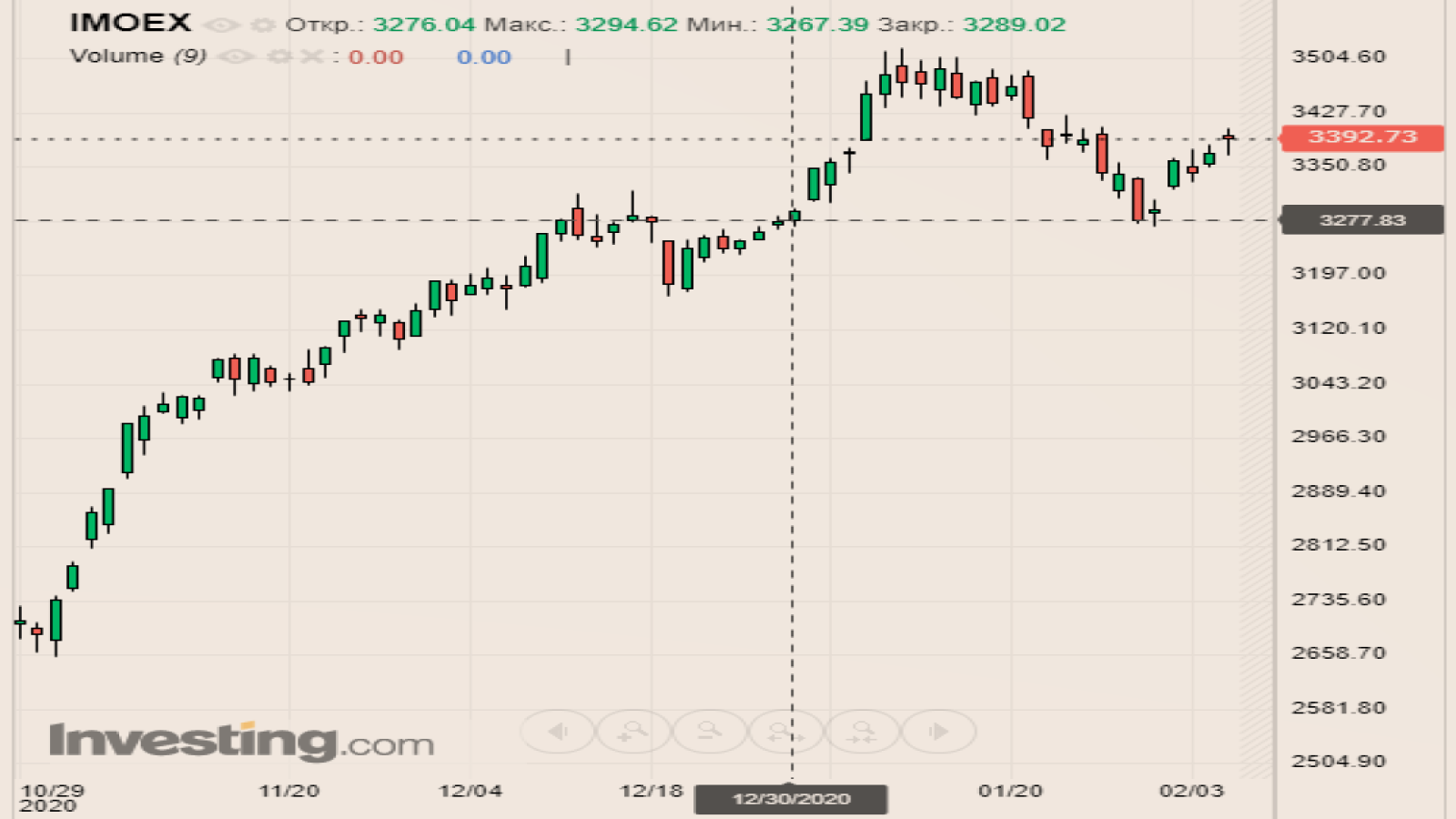Open Volume indicator settings gear
Viewport: 1456px width, 819px height.
coord(279,57)
